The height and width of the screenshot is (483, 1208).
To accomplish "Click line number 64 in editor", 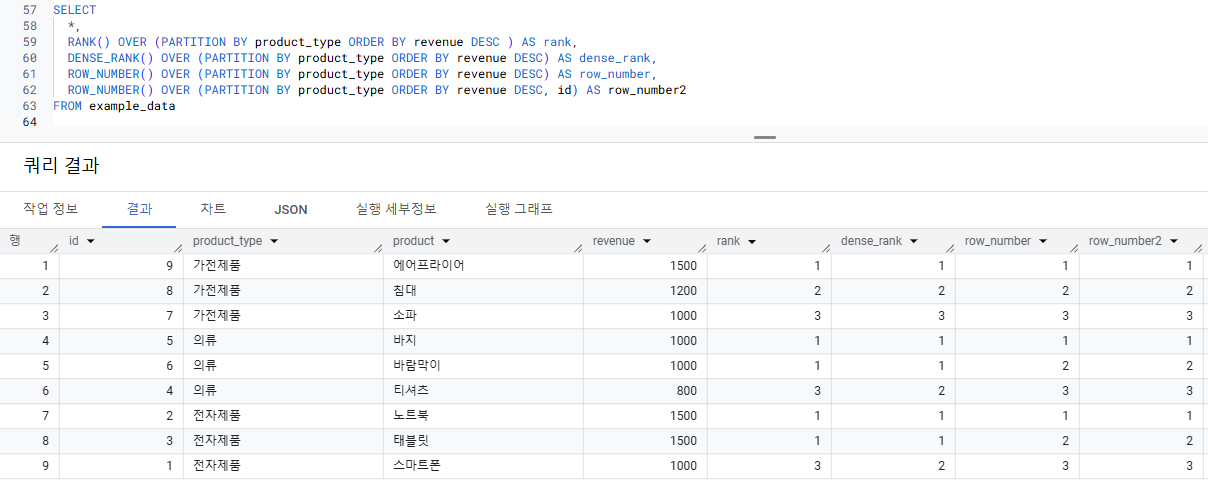I will pyautogui.click(x=29, y=122).
